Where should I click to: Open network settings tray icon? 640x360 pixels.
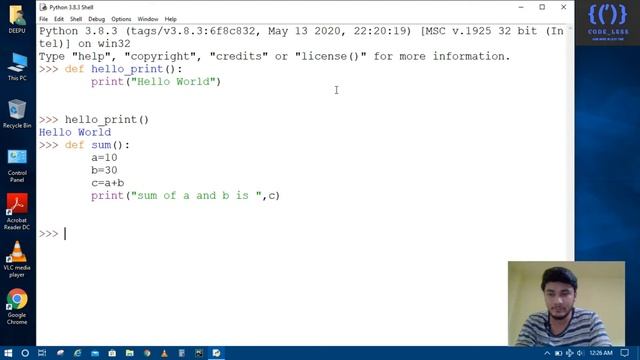click(569, 353)
